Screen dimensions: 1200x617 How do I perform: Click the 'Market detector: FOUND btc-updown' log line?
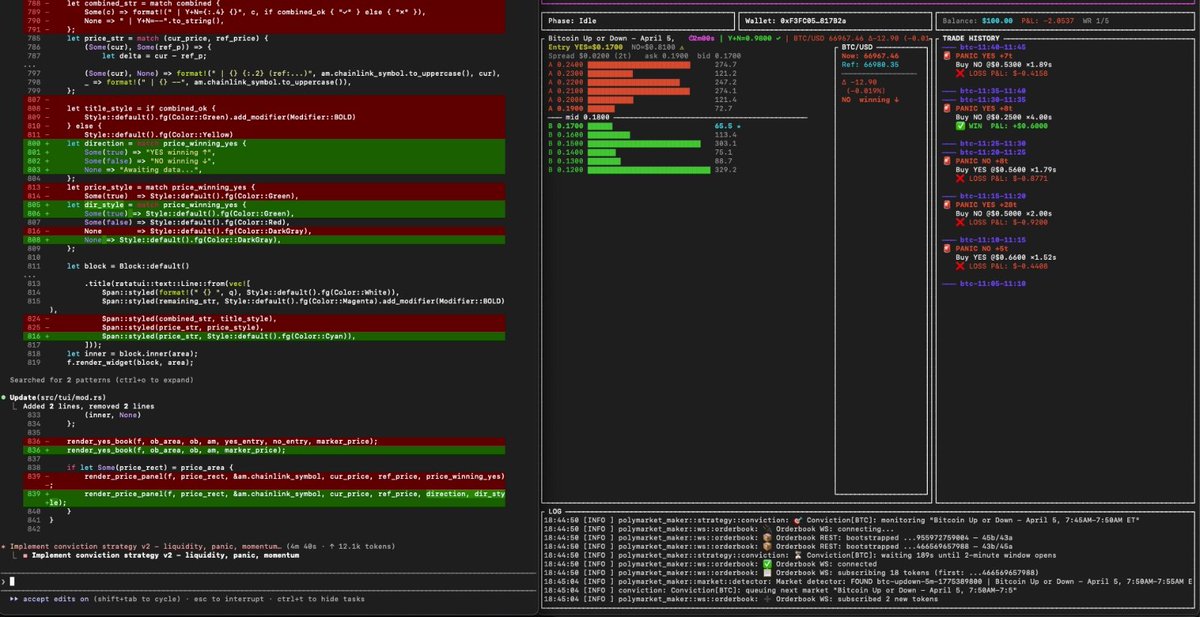869,582
